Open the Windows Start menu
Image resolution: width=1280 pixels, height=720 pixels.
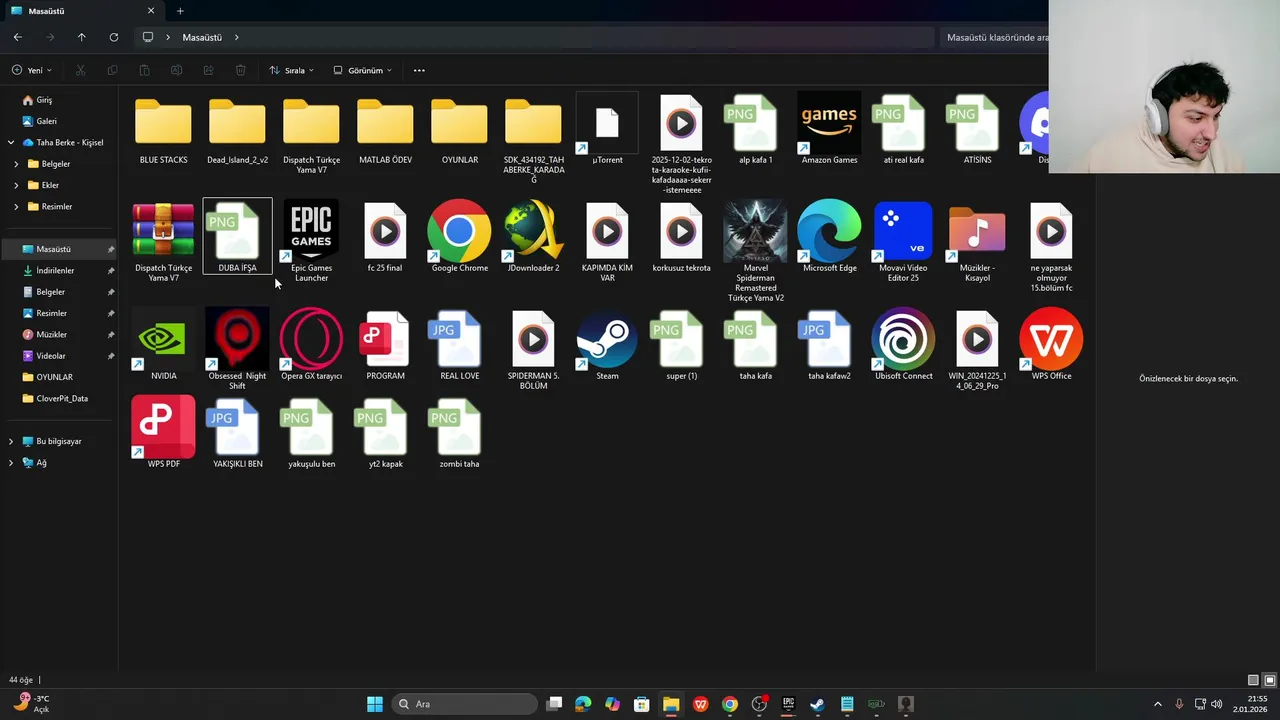[x=374, y=704]
